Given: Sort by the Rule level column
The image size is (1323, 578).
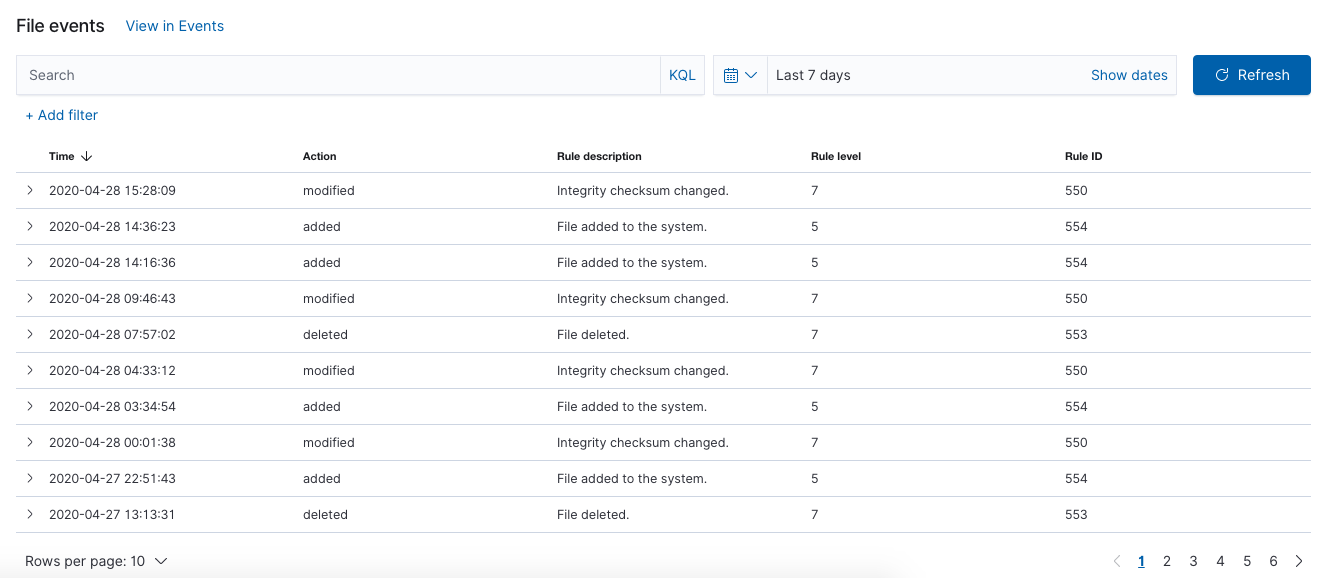Looking at the screenshot, I should pyautogui.click(x=836, y=156).
